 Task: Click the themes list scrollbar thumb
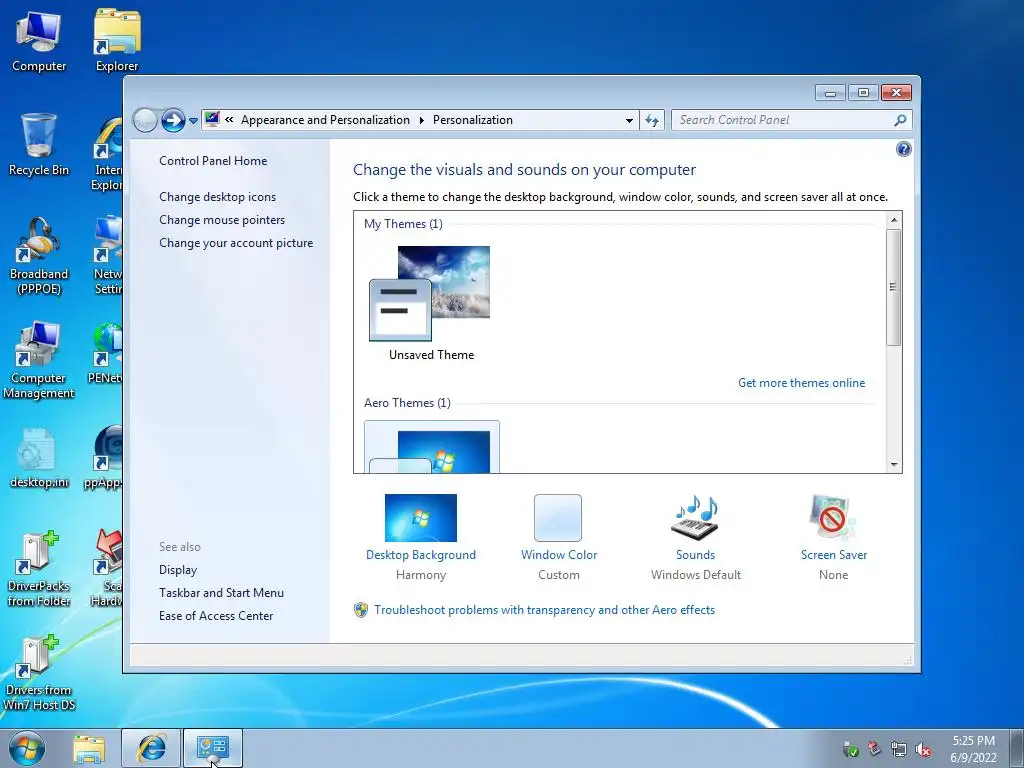click(894, 287)
